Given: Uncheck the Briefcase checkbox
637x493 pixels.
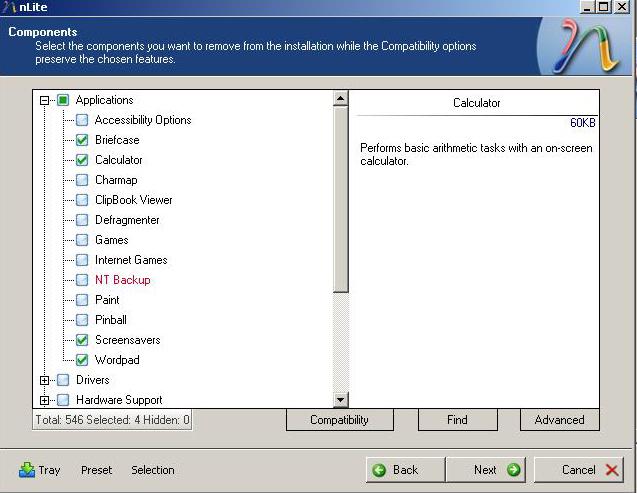Looking at the screenshot, I should pos(82,140).
